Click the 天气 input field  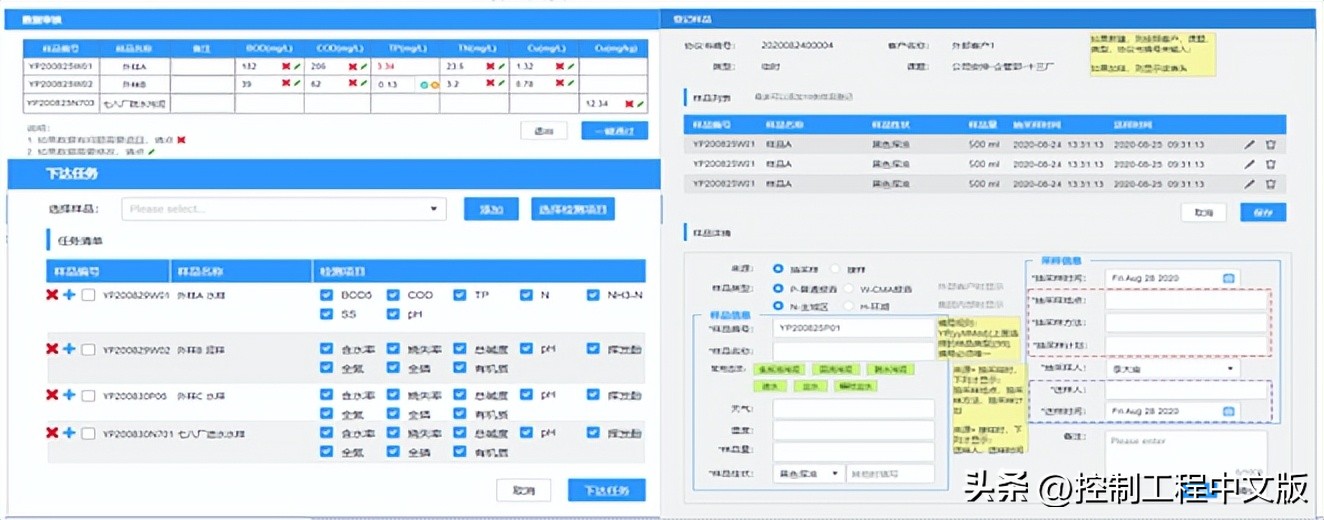(x=853, y=408)
